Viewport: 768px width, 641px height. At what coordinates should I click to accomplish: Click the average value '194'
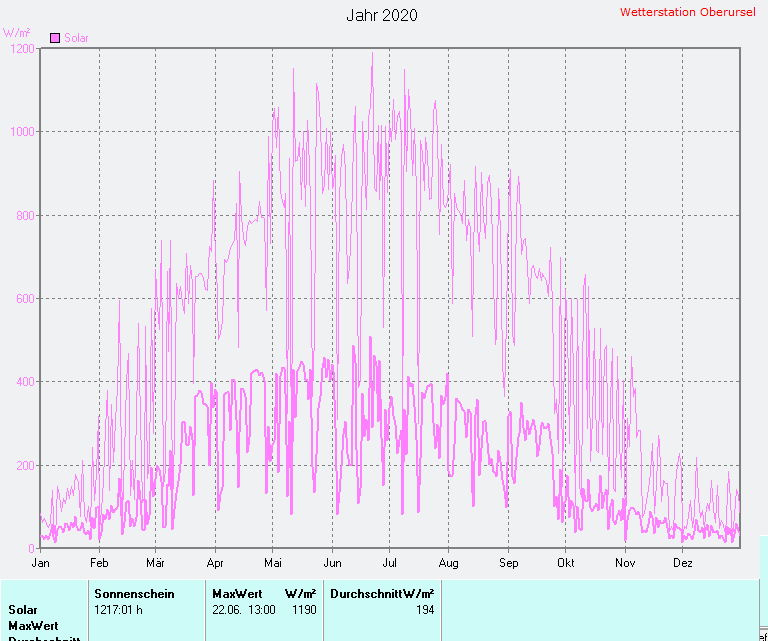coord(425,610)
